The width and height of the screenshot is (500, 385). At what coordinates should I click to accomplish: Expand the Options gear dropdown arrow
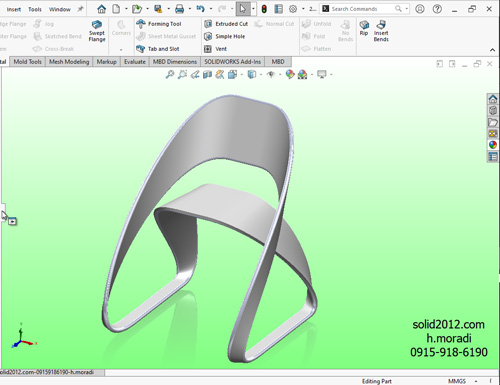[x=303, y=9]
